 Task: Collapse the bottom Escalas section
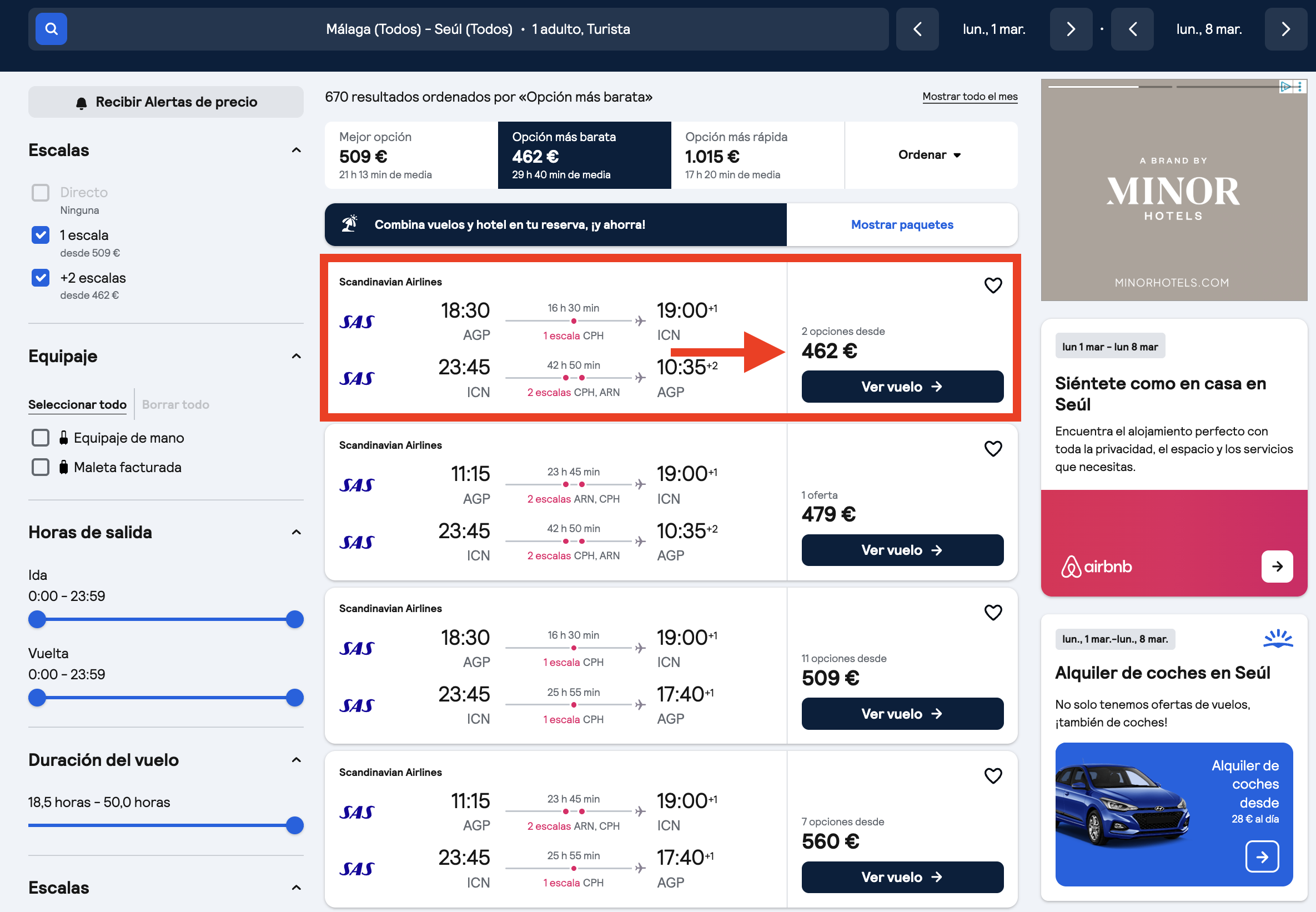(x=296, y=888)
